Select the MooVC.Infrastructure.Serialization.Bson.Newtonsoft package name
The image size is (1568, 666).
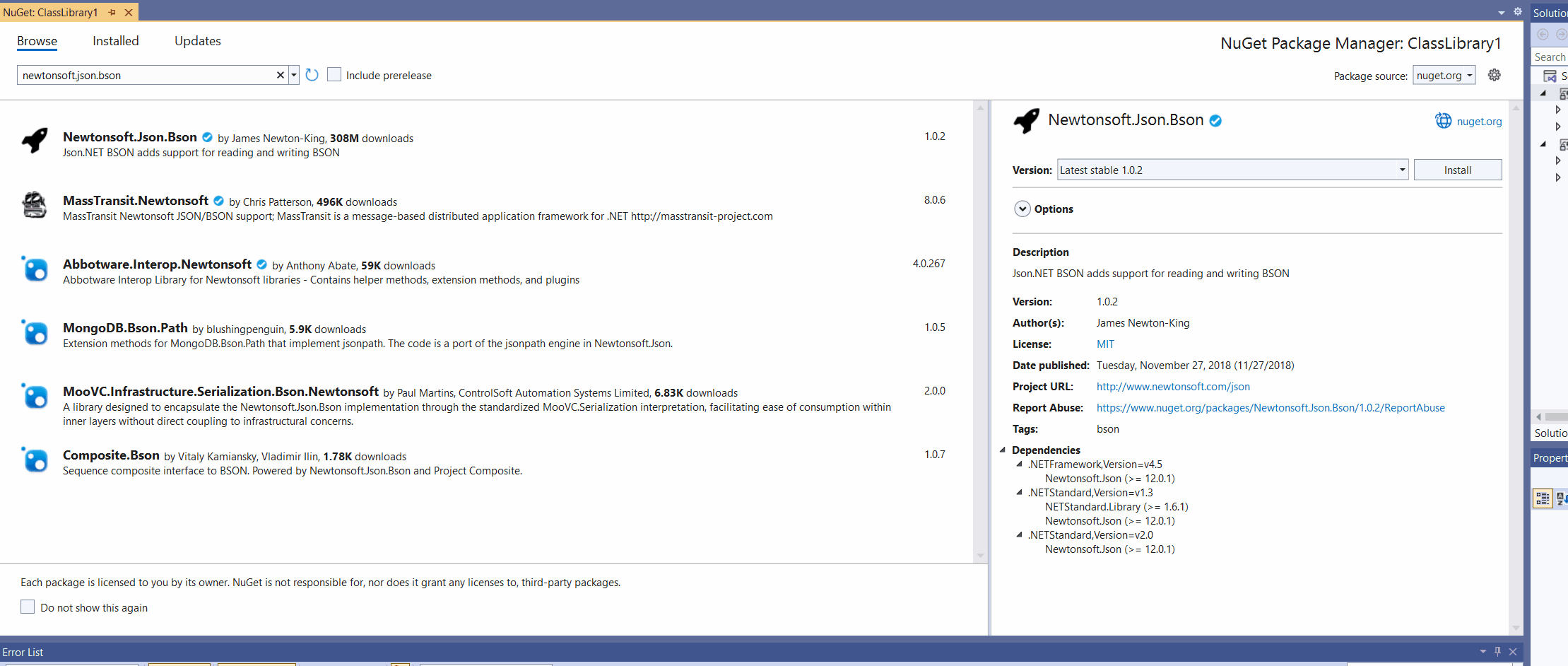(x=220, y=391)
